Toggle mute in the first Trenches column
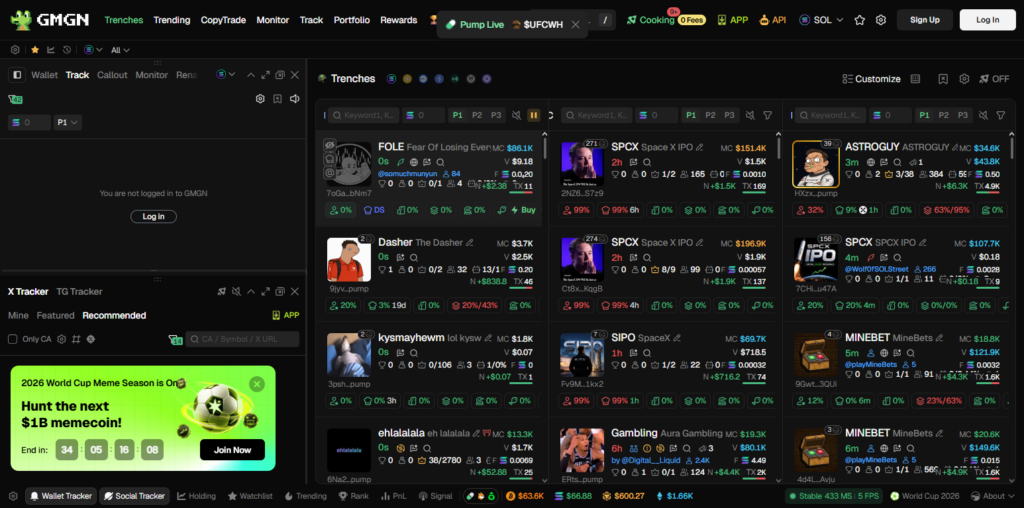This screenshot has height=508, width=1024. pyautogui.click(x=516, y=115)
